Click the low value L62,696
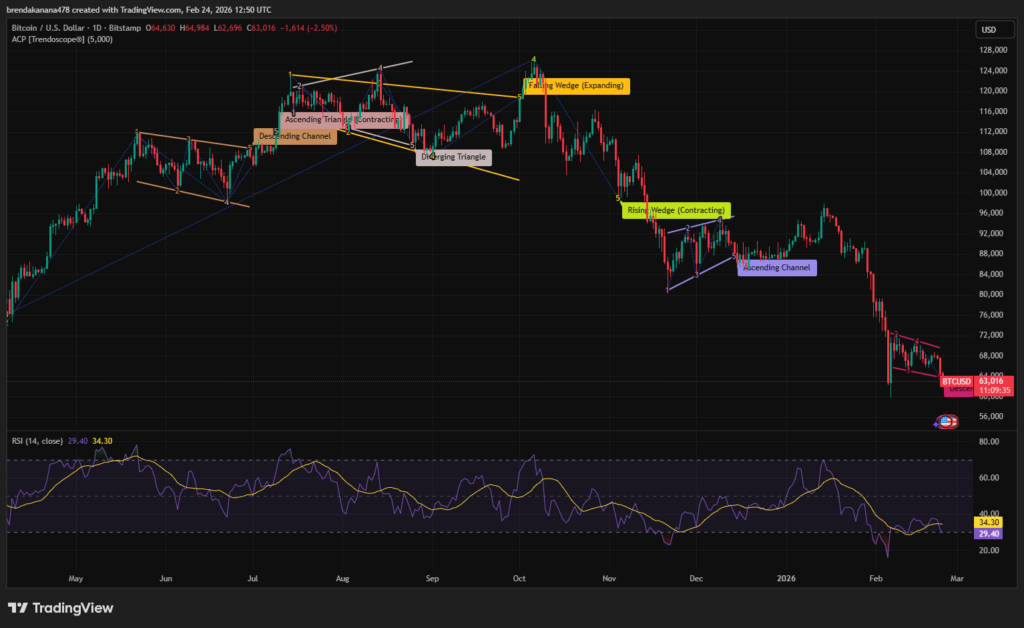Screen dimensions: 1024x628 (228, 28)
